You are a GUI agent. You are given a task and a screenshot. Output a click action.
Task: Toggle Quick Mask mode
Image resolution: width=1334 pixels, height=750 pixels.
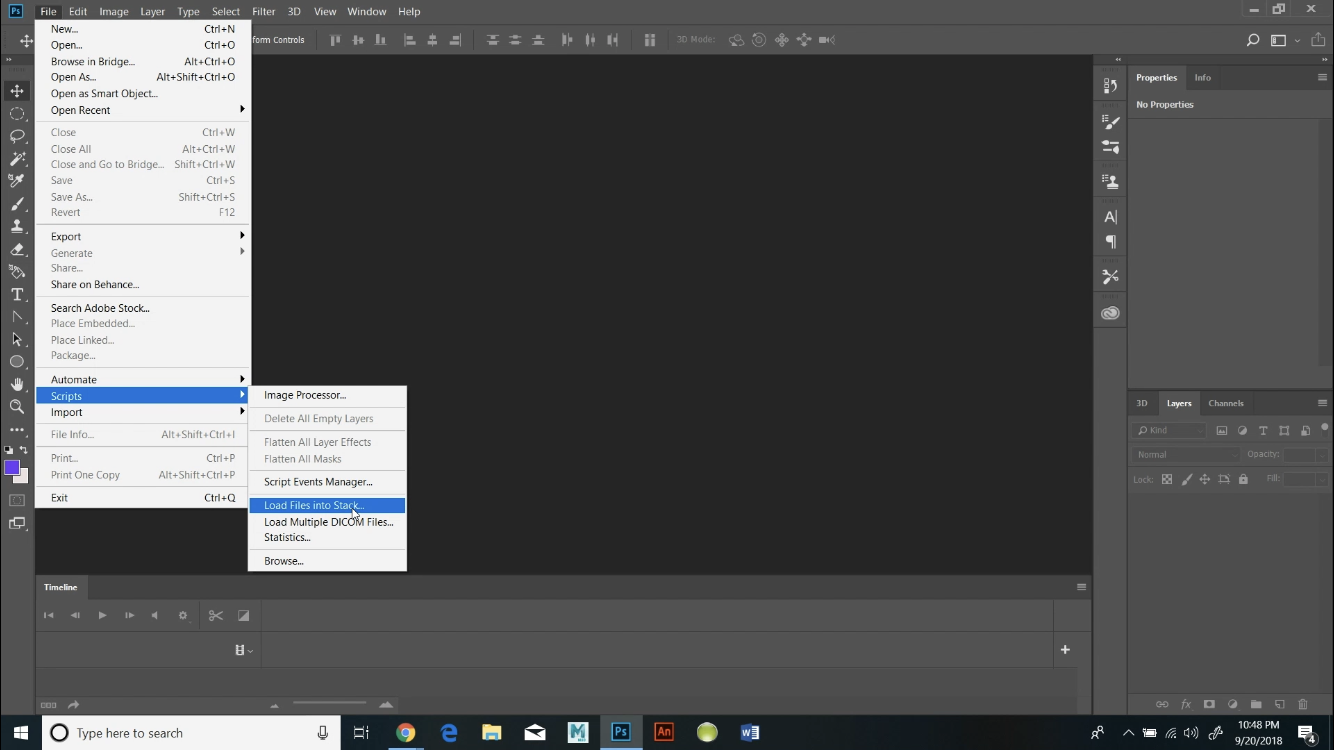pos(17,500)
